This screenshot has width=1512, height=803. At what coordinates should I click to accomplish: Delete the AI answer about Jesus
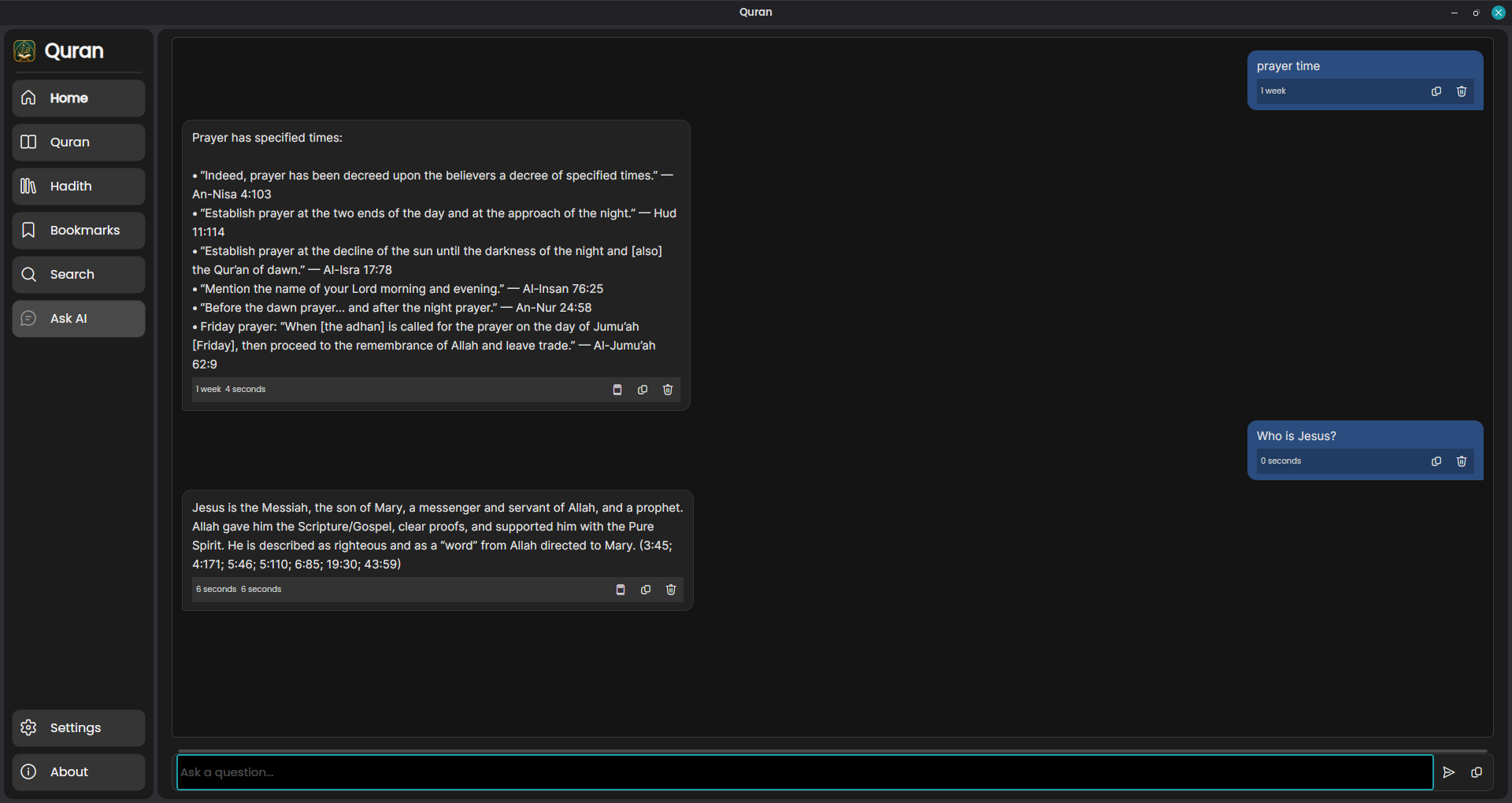point(671,590)
